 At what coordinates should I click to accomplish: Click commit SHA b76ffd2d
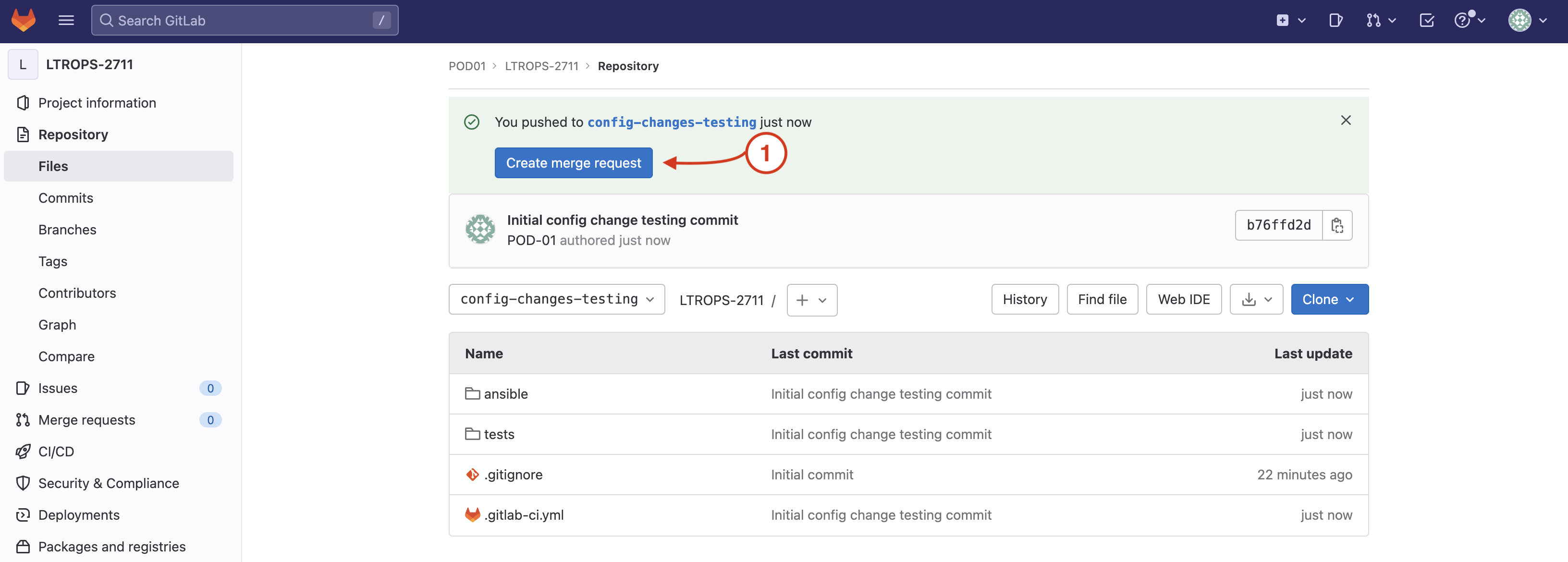pyautogui.click(x=1278, y=225)
